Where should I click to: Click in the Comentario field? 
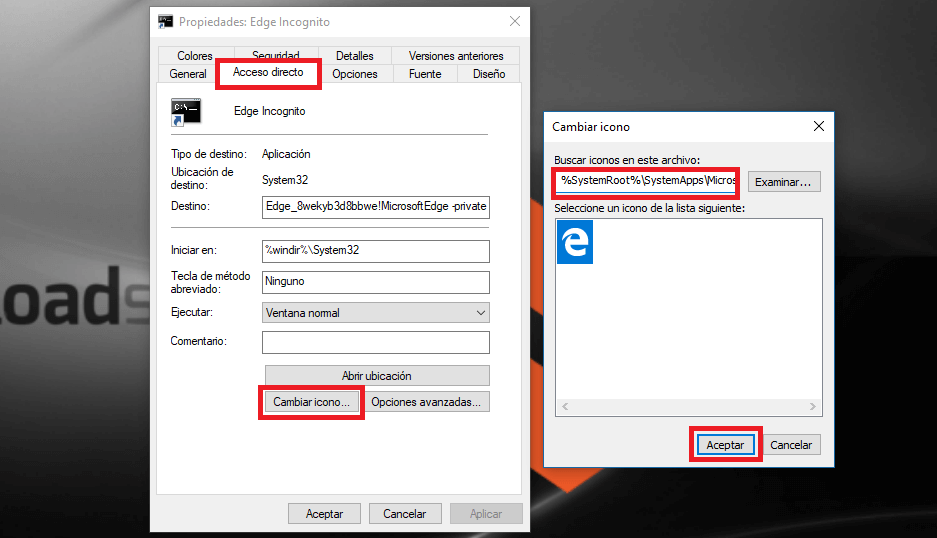click(x=376, y=343)
